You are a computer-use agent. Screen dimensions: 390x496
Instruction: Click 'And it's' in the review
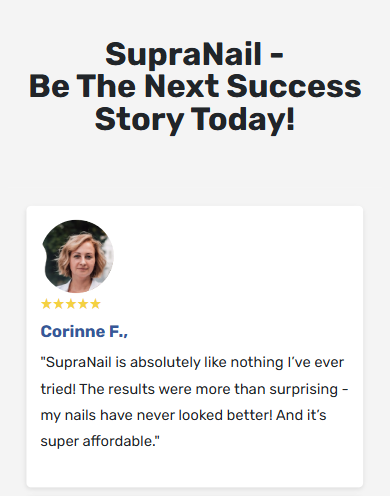pyautogui.click(x=301, y=415)
